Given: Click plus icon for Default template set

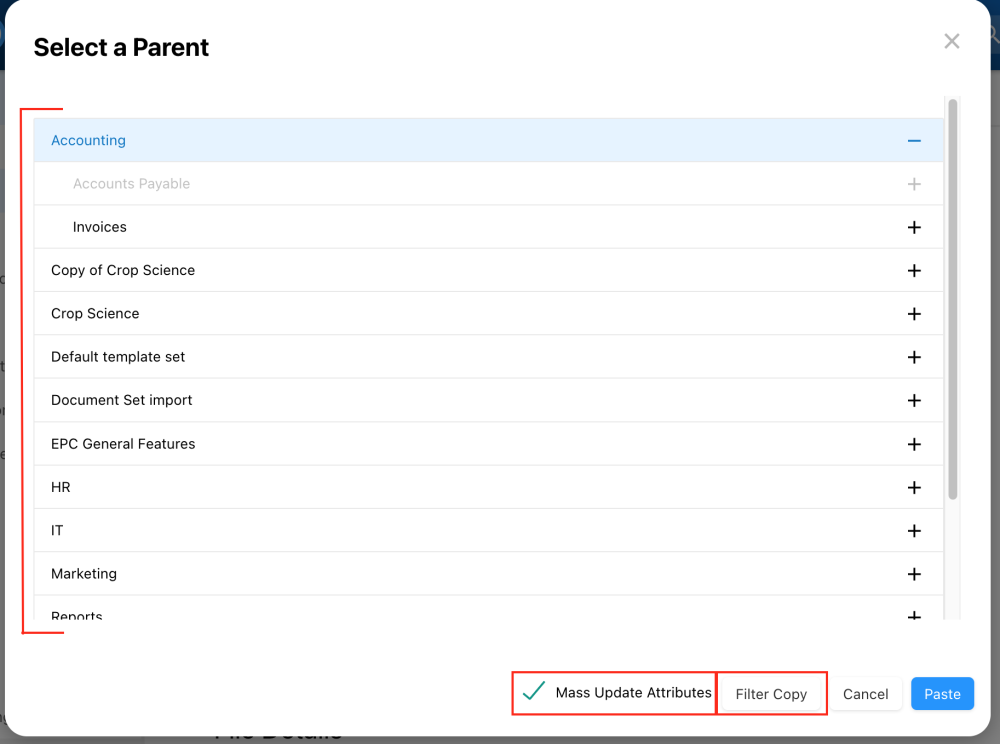Looking at the screenshot, I should point(913,357).
